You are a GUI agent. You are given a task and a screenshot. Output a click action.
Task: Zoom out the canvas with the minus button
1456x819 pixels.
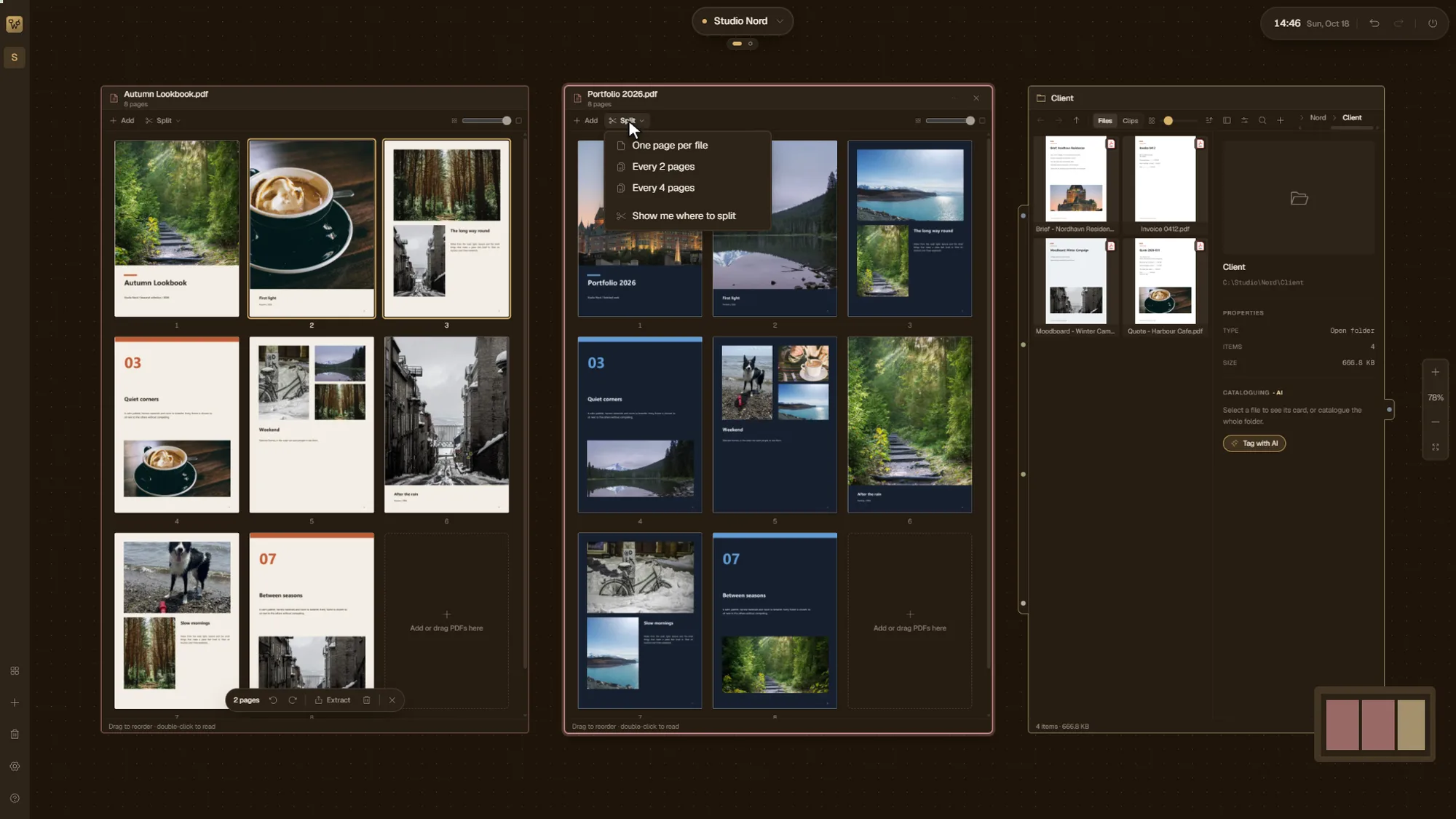(x=1436, y=422)
